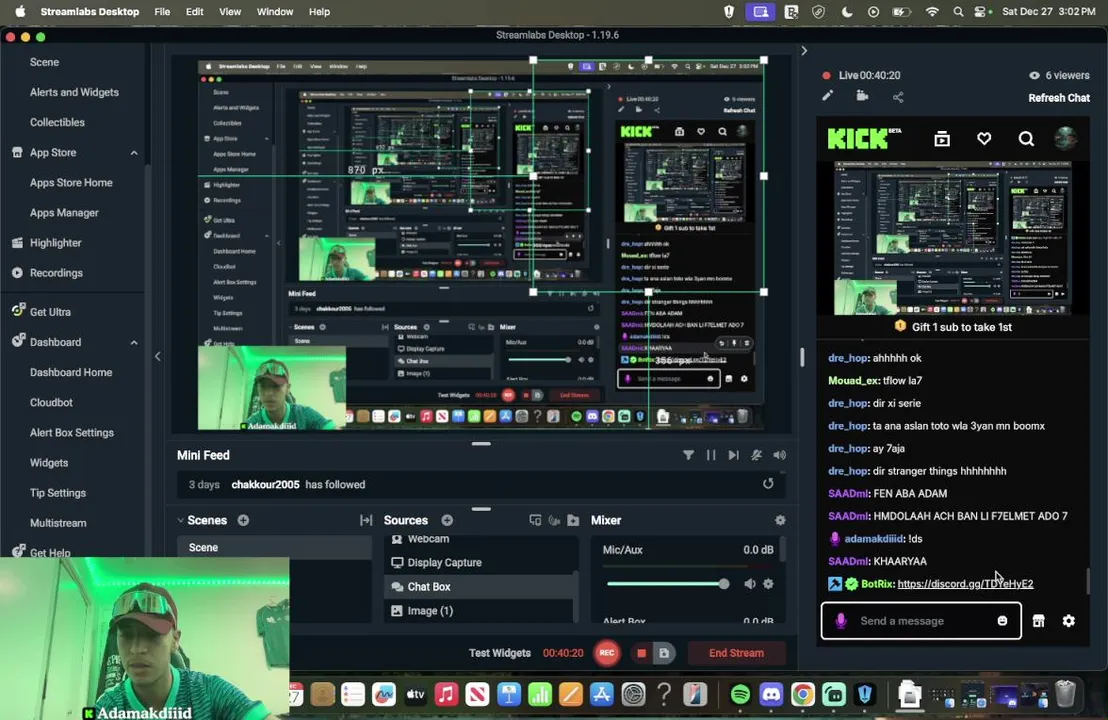Toggle mute alerts bell in Mini Feed
This screenshot has height=720, width=1108.
[x=756, y=455]
